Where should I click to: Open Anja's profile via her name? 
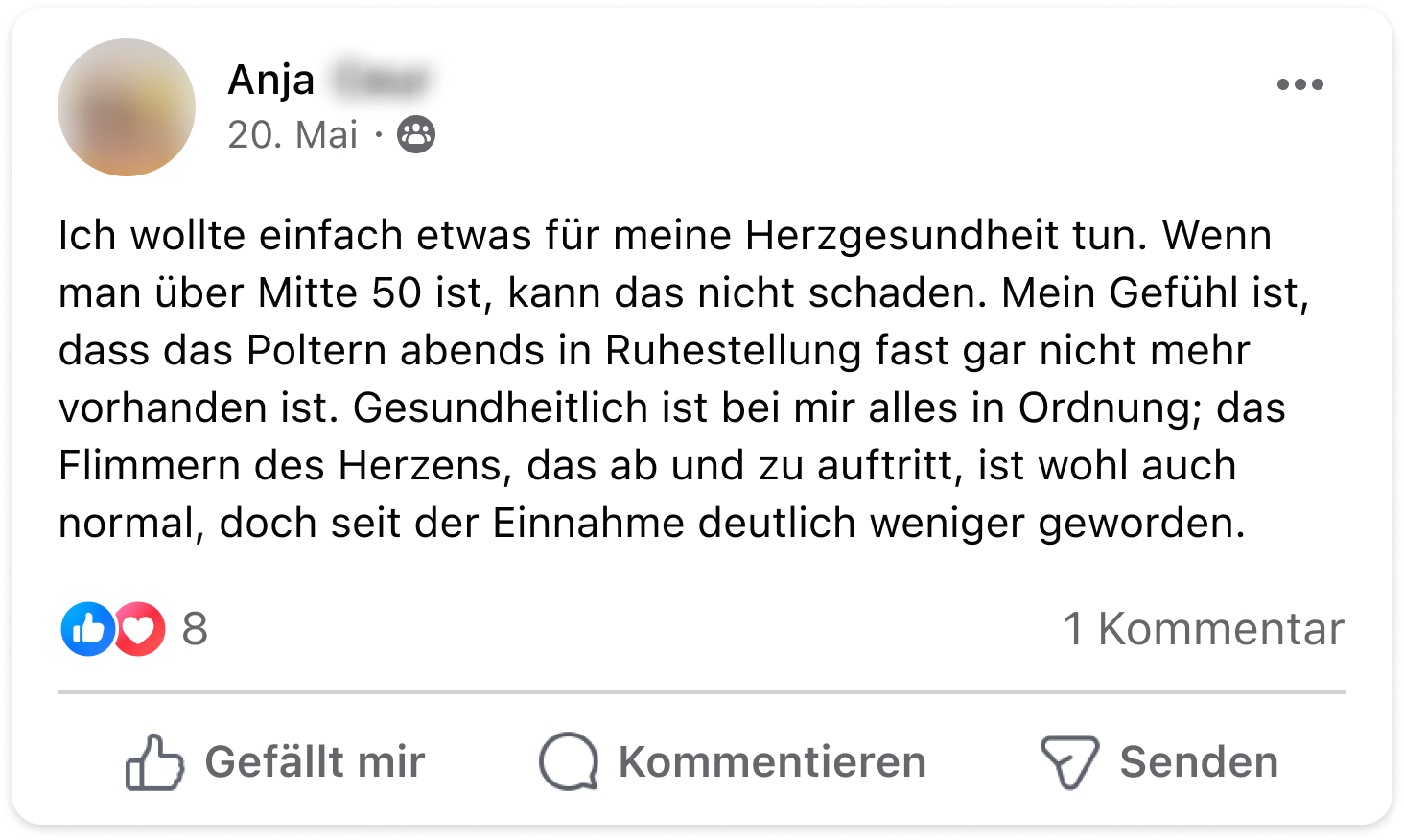271,80
